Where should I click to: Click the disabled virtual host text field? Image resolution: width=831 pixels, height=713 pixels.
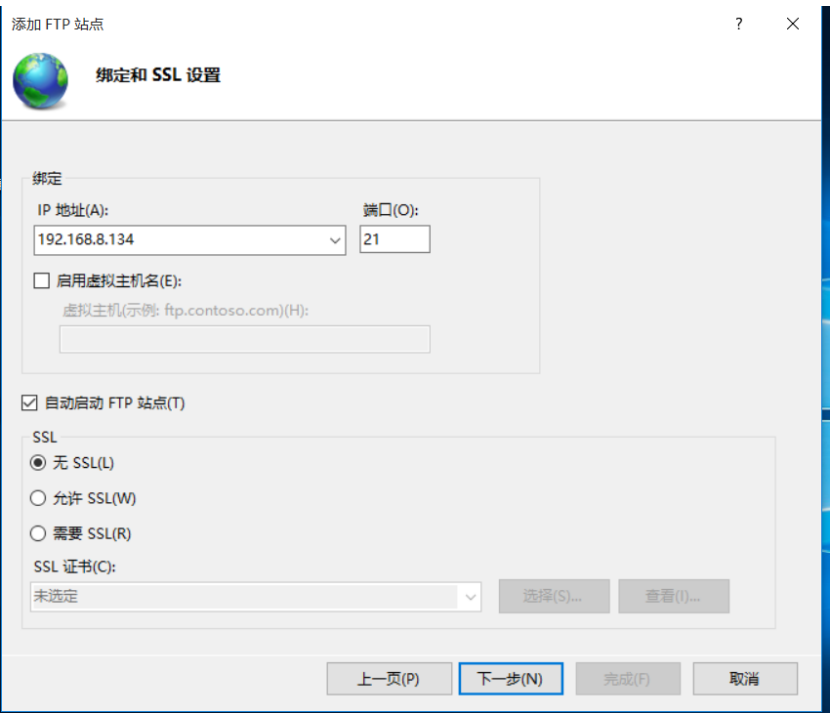[x=245, y=339]
